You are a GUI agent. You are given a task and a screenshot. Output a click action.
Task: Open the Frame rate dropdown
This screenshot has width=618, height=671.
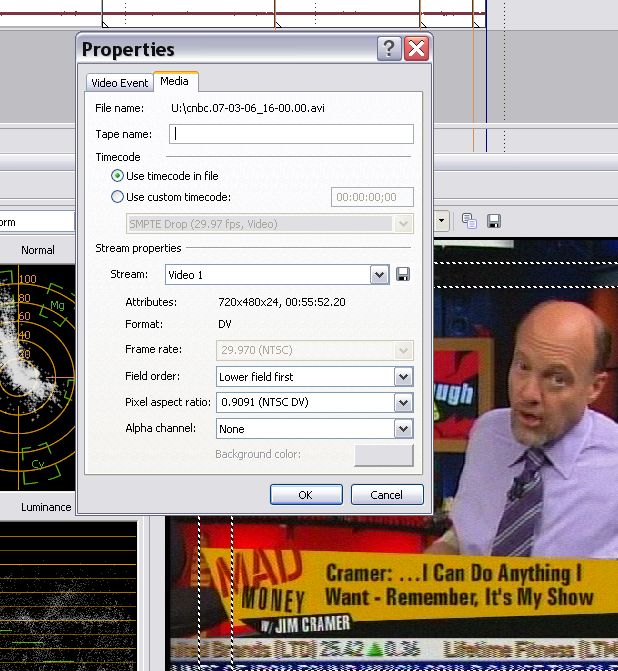[x=403, y=350]
